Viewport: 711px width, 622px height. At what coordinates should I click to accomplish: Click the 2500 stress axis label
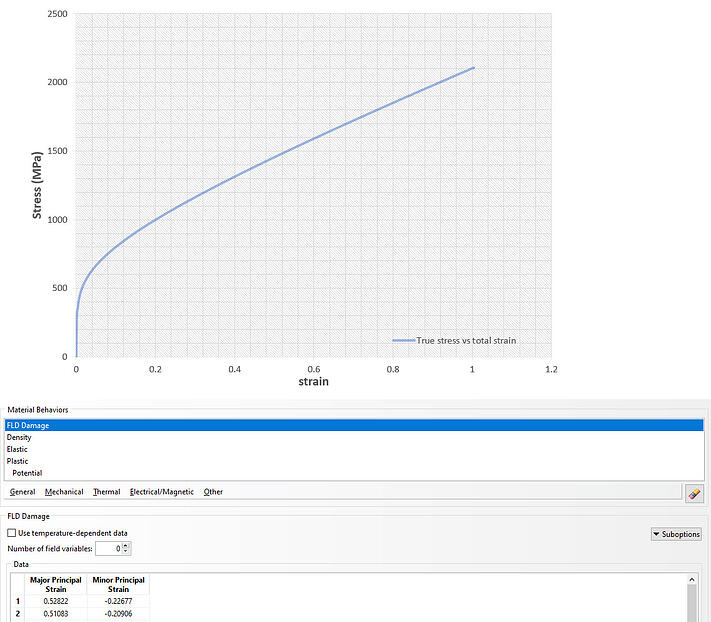(x=58, y=14)
